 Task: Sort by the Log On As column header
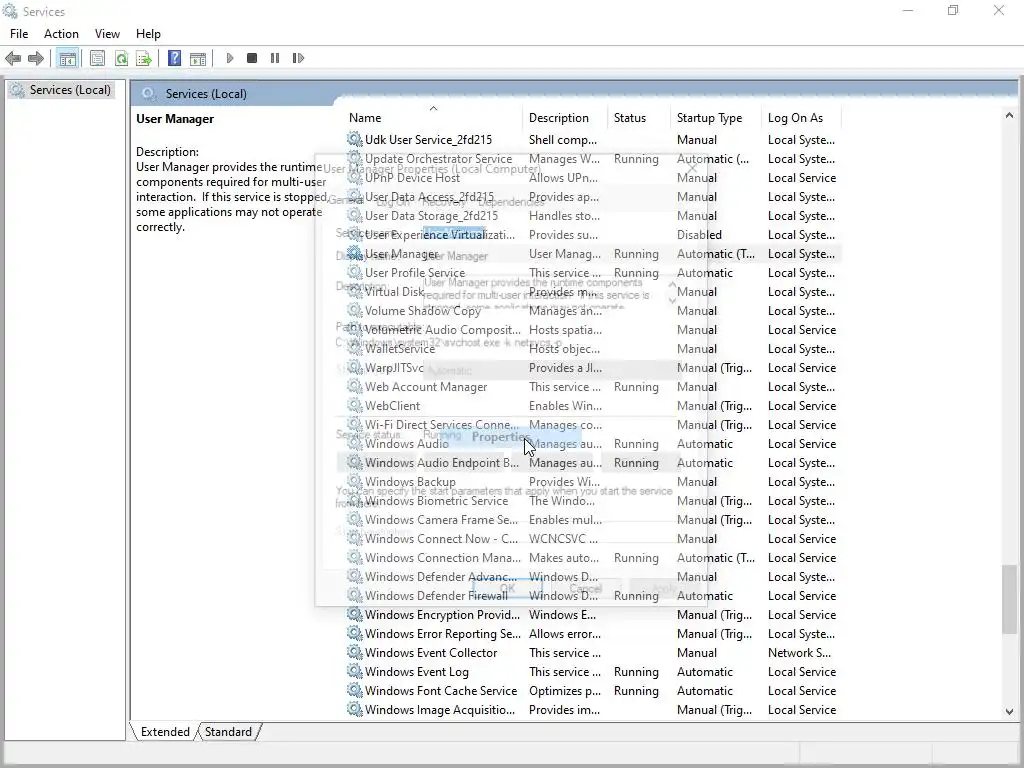click(801, 118)
